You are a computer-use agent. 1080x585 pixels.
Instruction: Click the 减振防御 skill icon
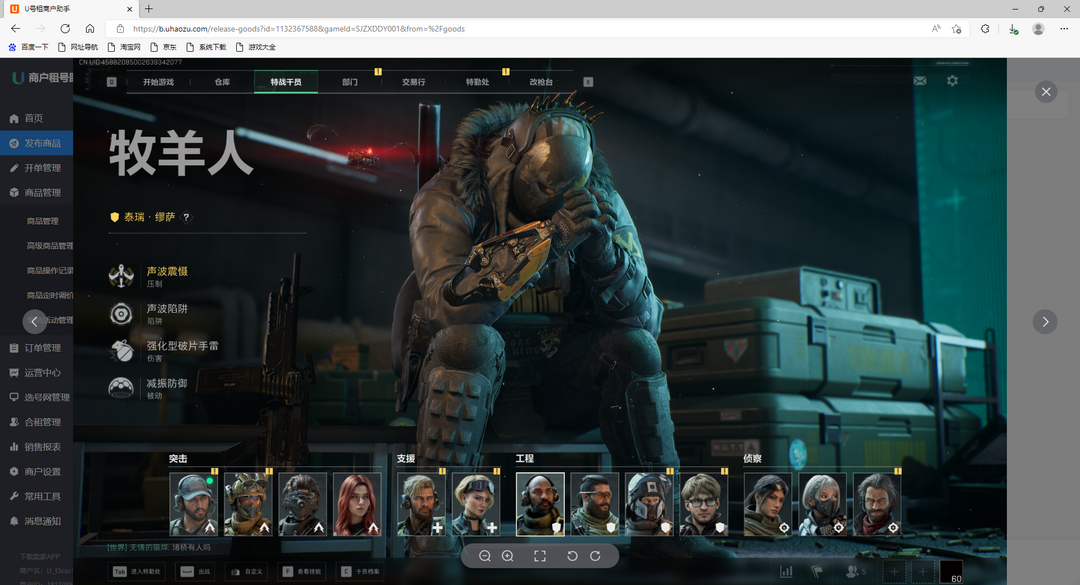click(x=121, y=388)
